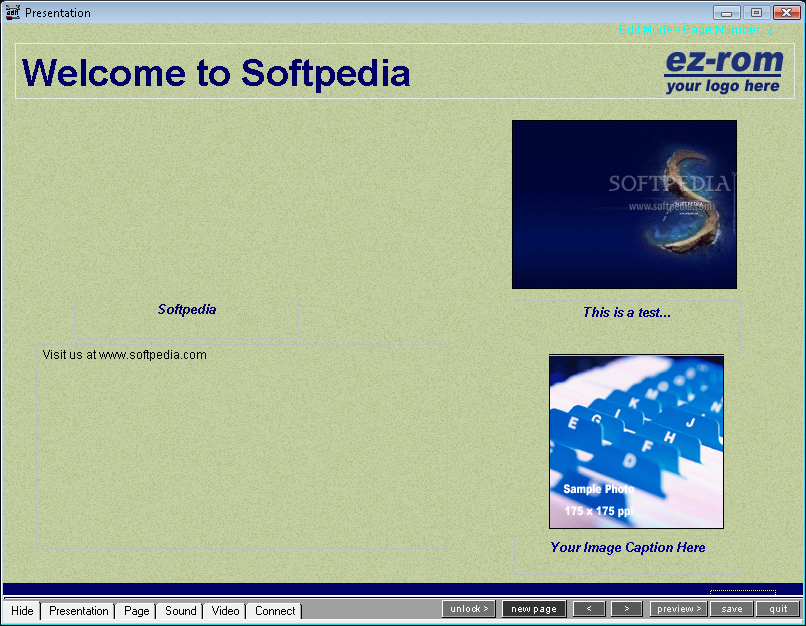
Task: Quit the editor with quit button
Action: coord(778,609)
